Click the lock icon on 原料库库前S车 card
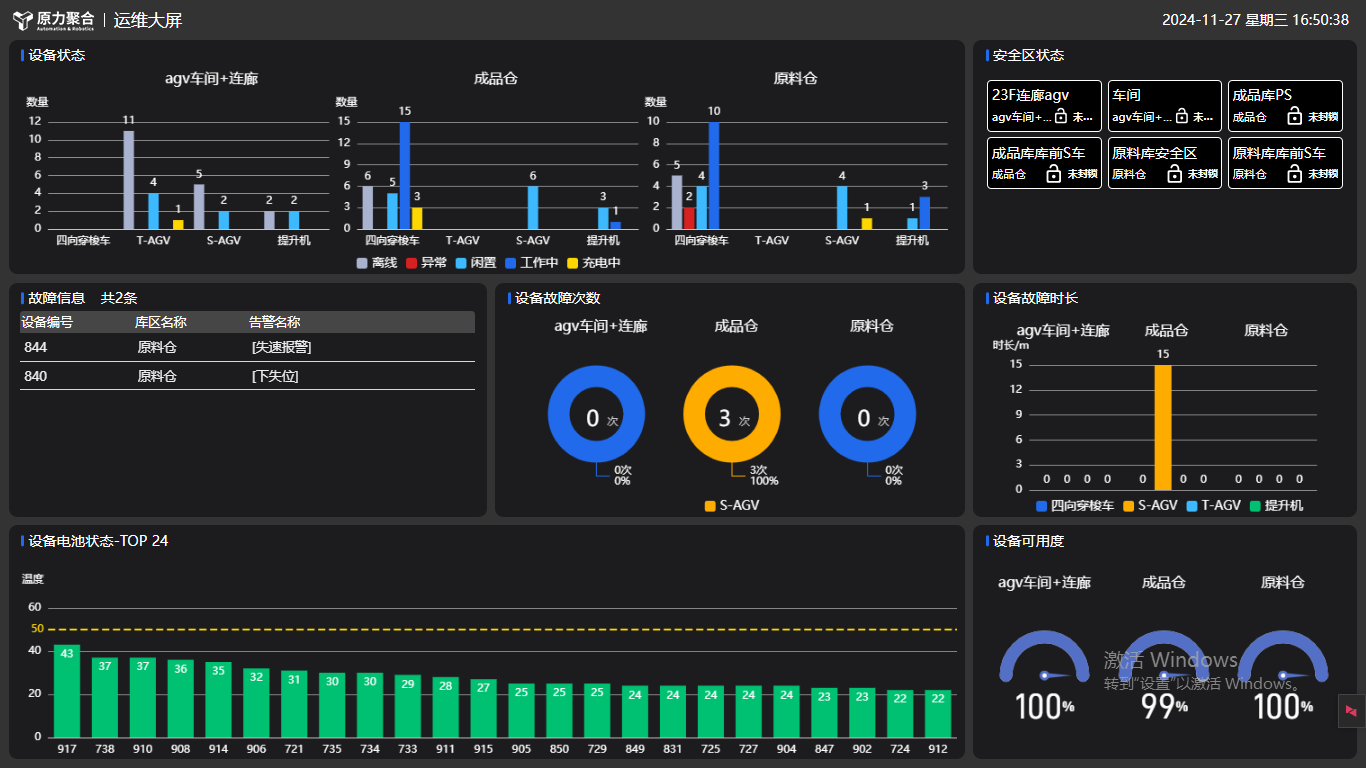This screenshot has height=768, width=1366. tap(1294, 174)
